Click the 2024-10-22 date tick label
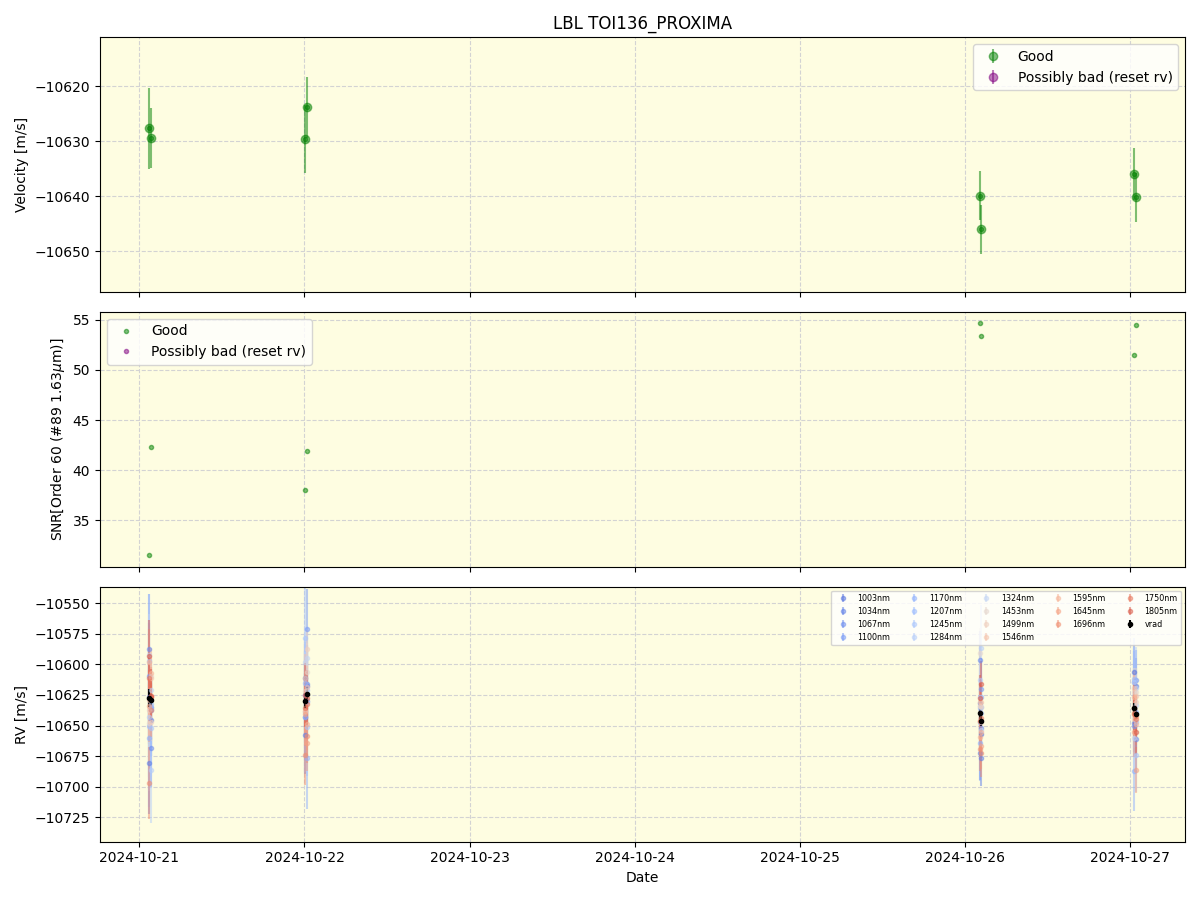Screen dimensions: 1200x900 point(304,856)
